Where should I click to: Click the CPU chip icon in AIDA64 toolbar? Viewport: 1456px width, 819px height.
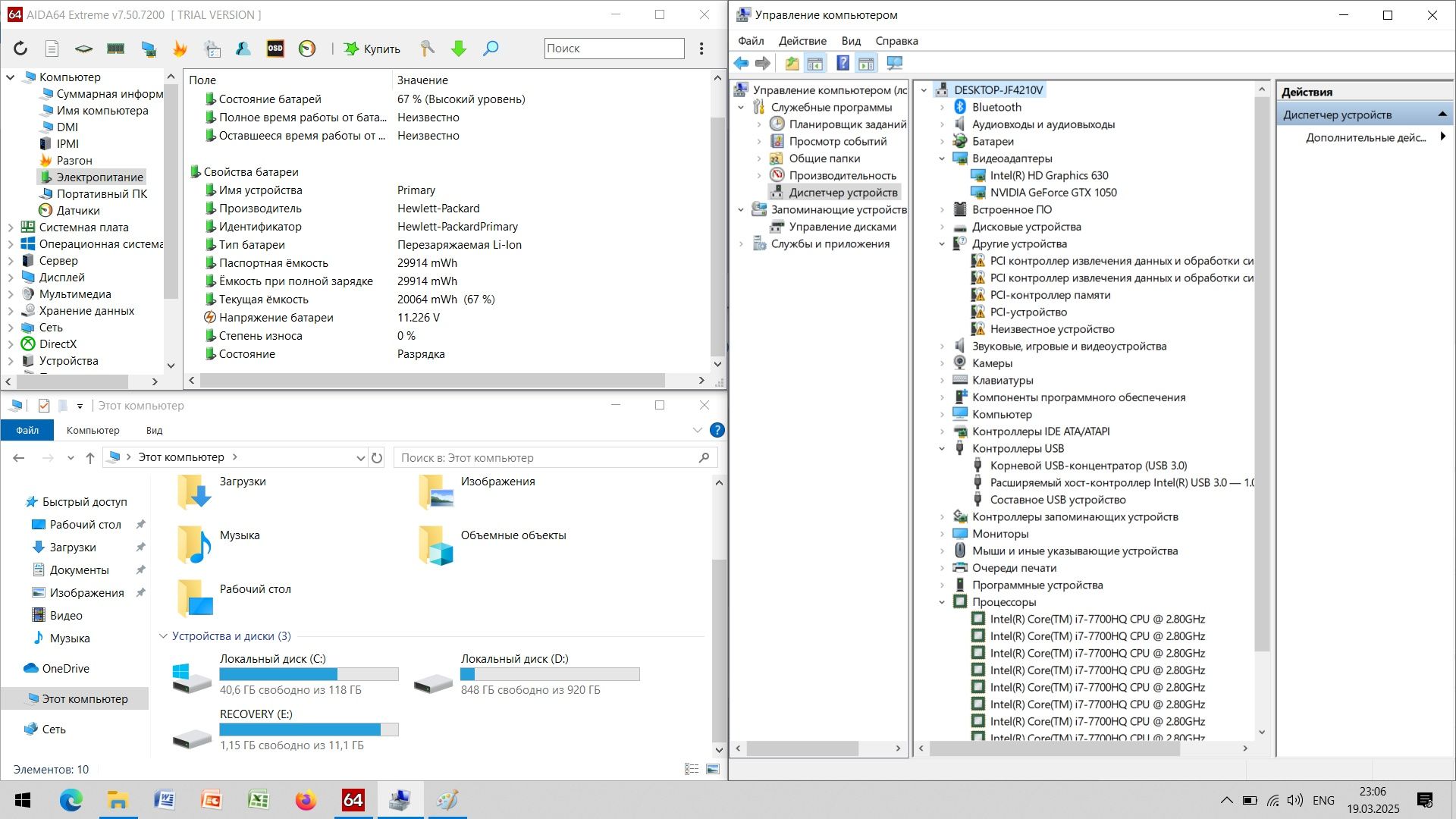tap(83, 49)
